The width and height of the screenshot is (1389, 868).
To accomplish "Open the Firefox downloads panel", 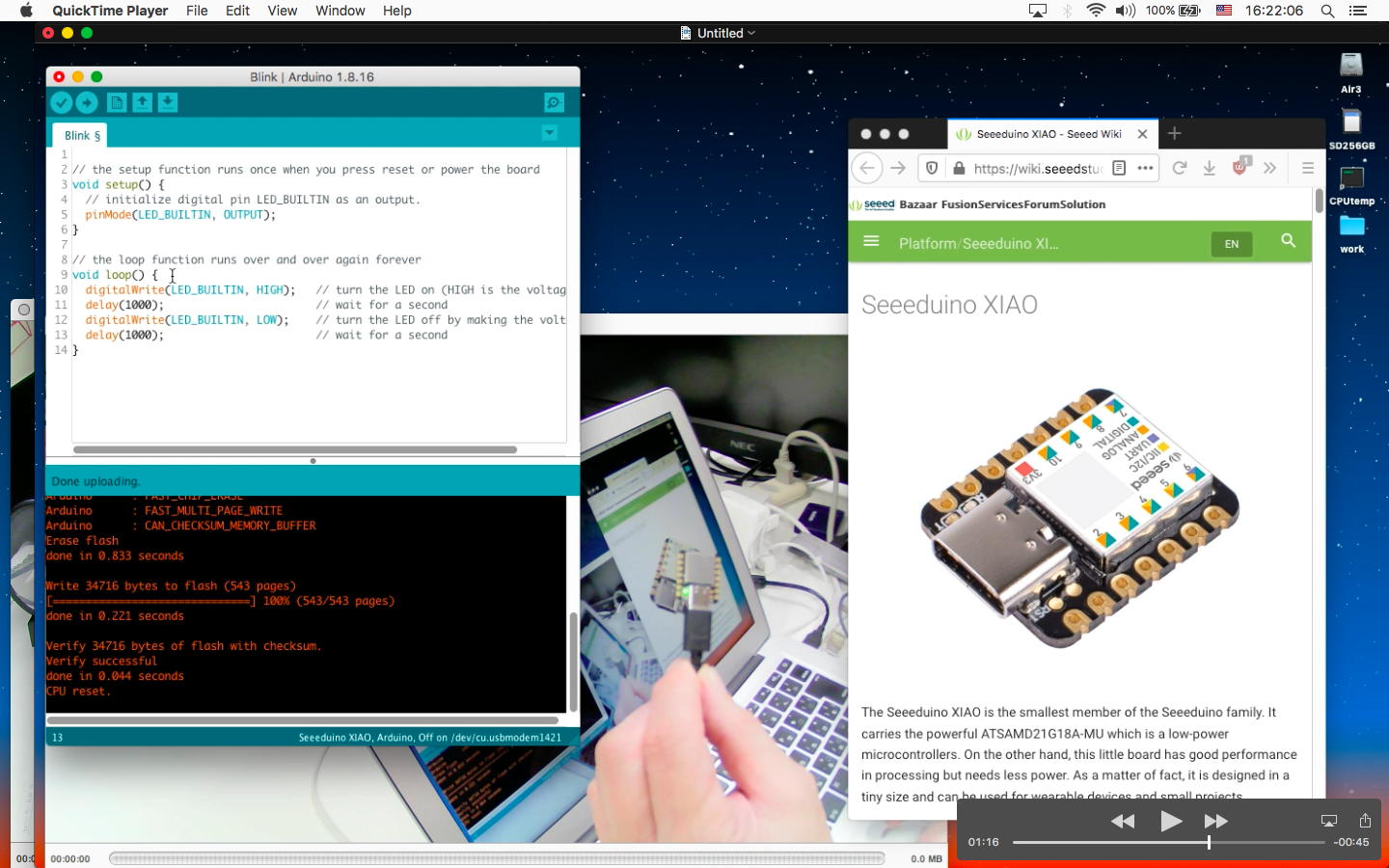I will coord(1209,168).
